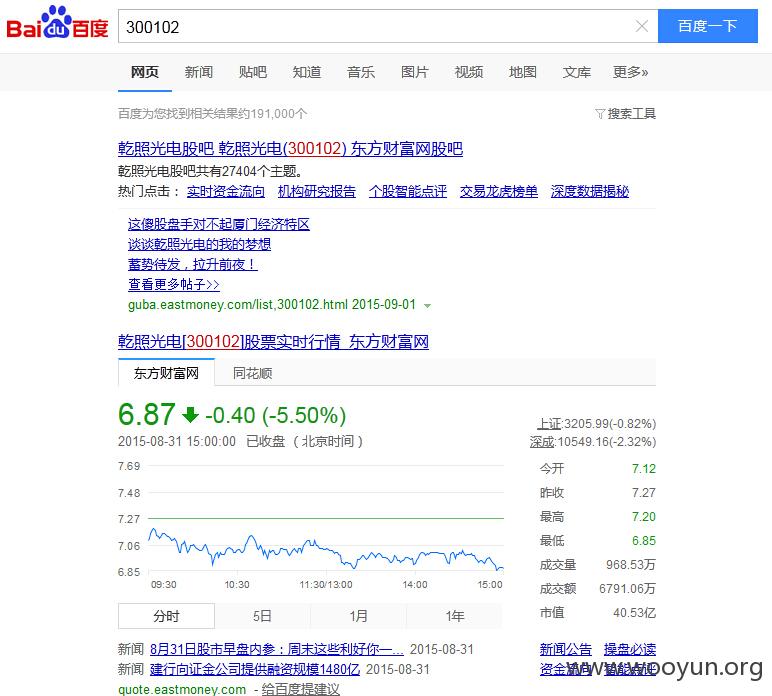The height and width of the screenshot is (696, 772).
Task: Click 查看更多帖子>> link
Action: (173, 285)
